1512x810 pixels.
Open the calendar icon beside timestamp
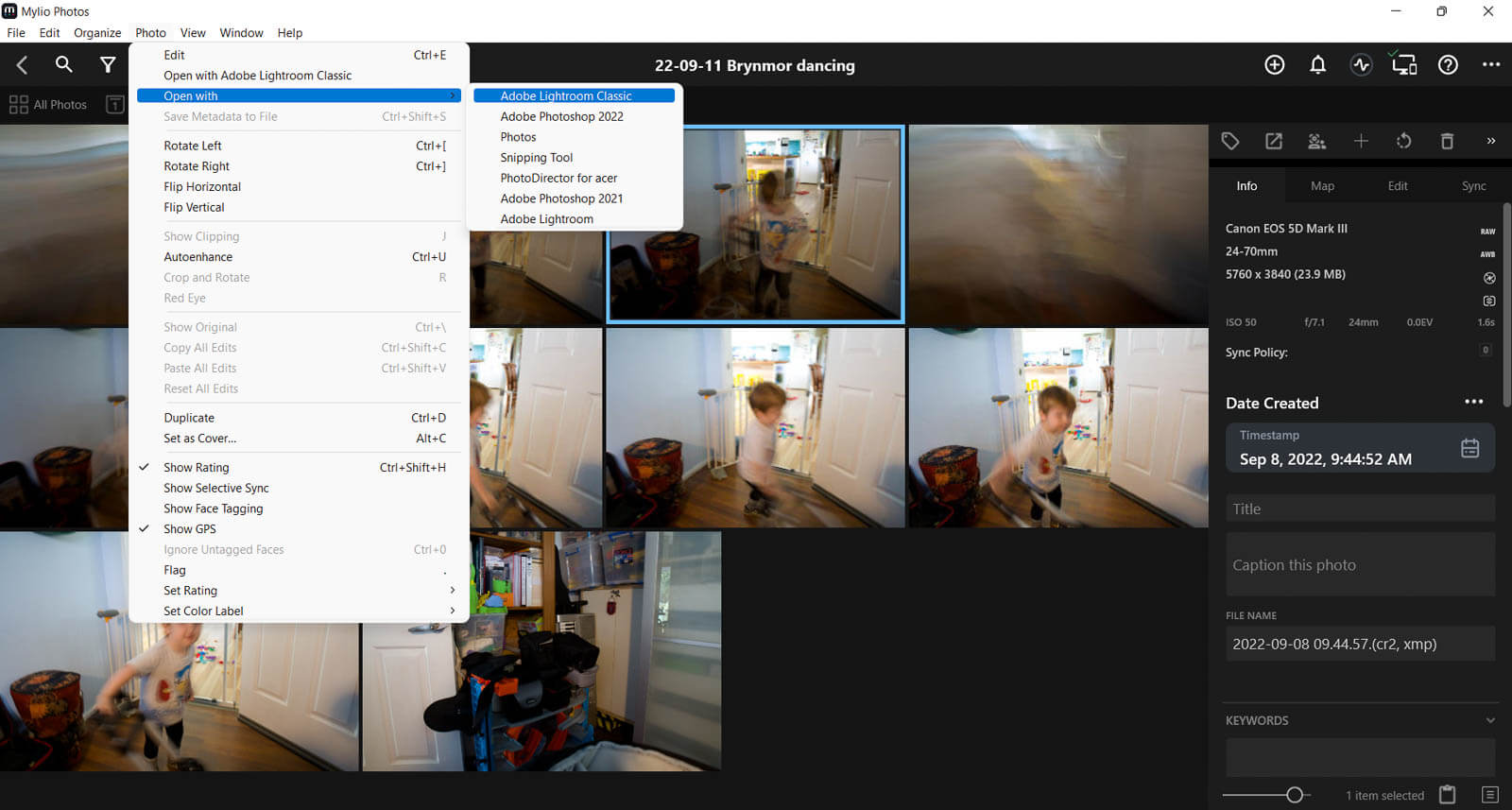coord(1469,448)
